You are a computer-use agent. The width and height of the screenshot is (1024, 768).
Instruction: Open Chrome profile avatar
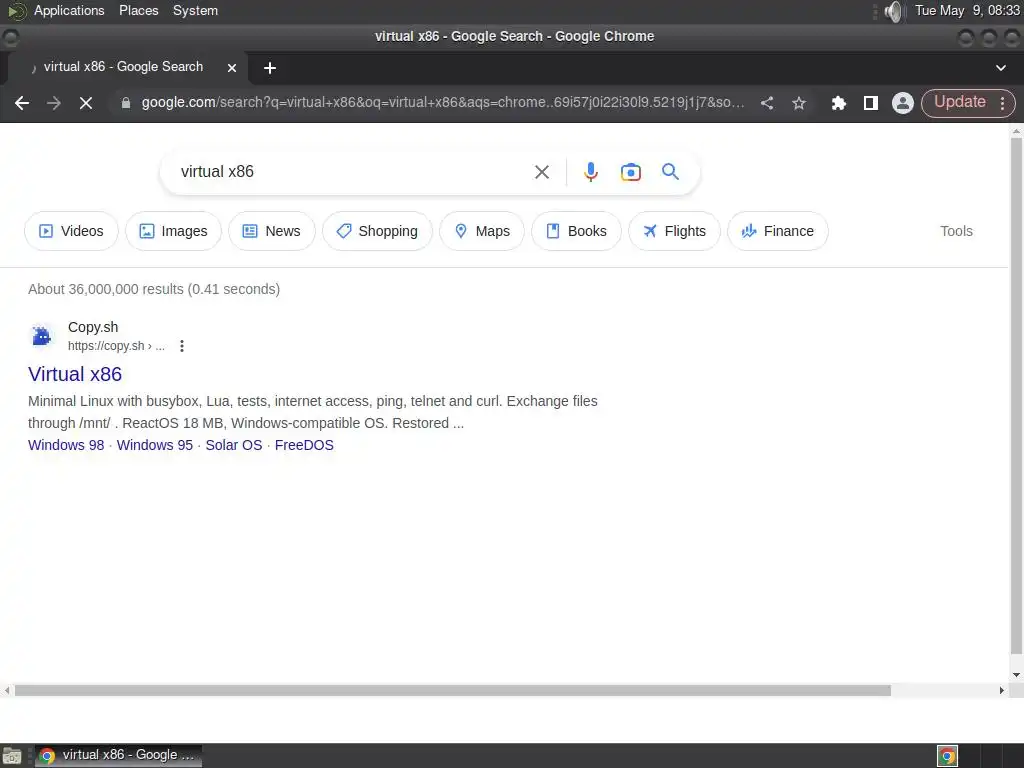click(x=903, y=103)
